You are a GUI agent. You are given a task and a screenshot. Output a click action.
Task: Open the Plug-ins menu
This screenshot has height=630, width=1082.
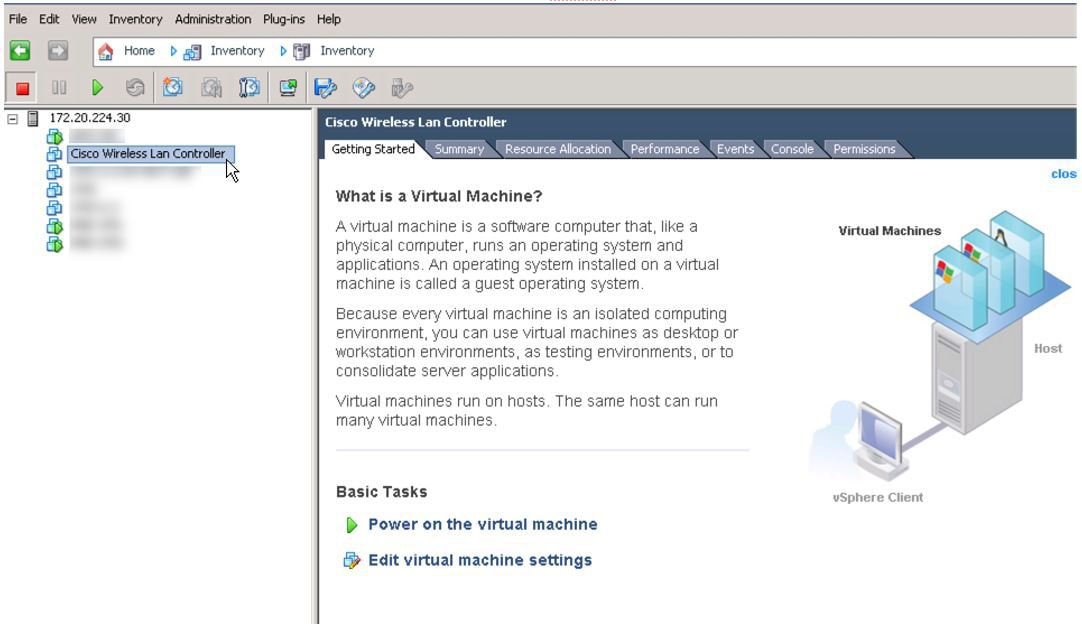pos(284,19)
